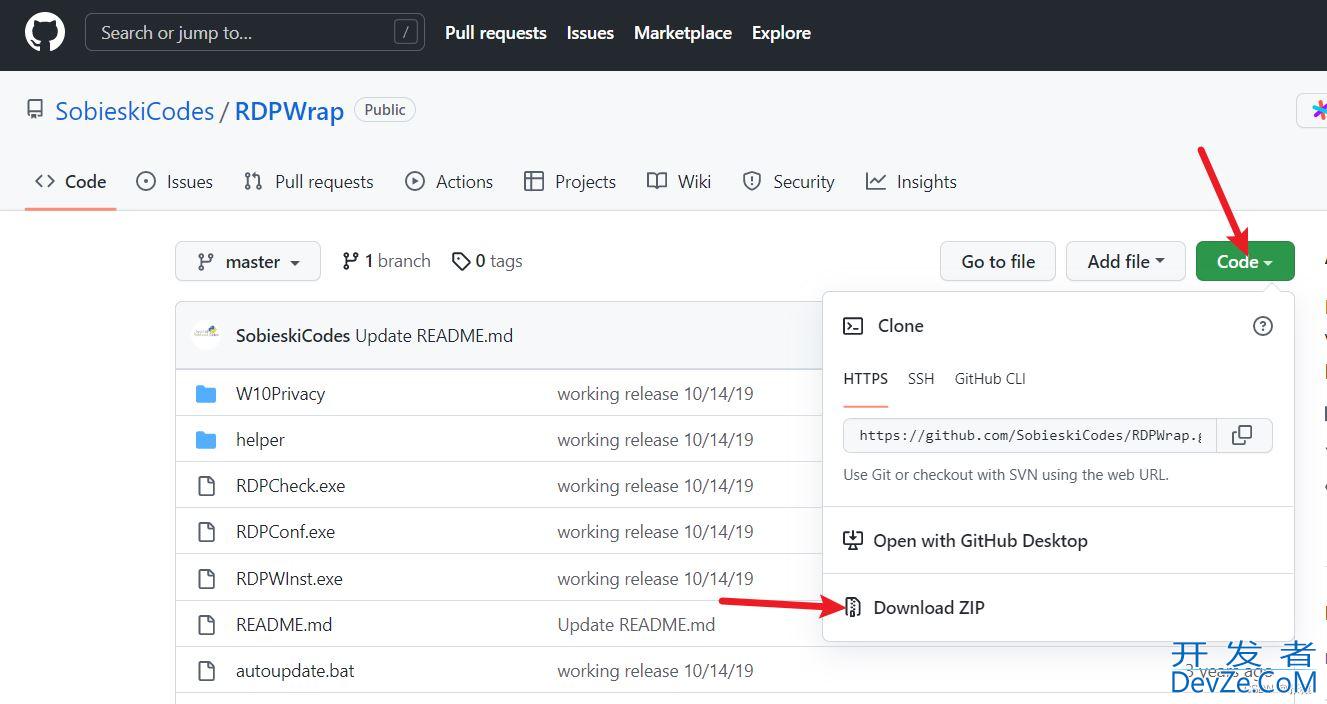The image size is (1327, 704).
Task: Click Download ZIP
Action: click(x=928, y=607)
